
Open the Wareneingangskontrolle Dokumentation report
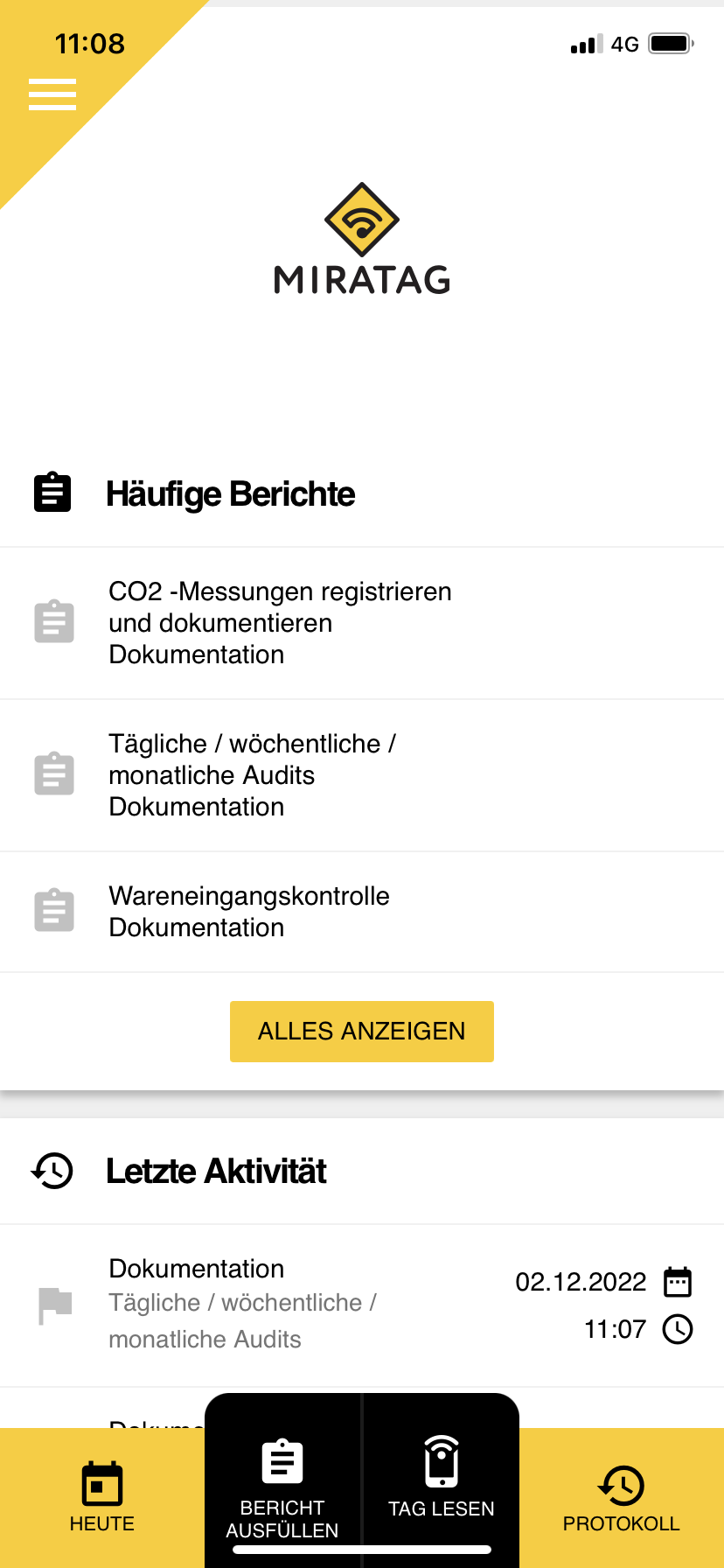362,912
